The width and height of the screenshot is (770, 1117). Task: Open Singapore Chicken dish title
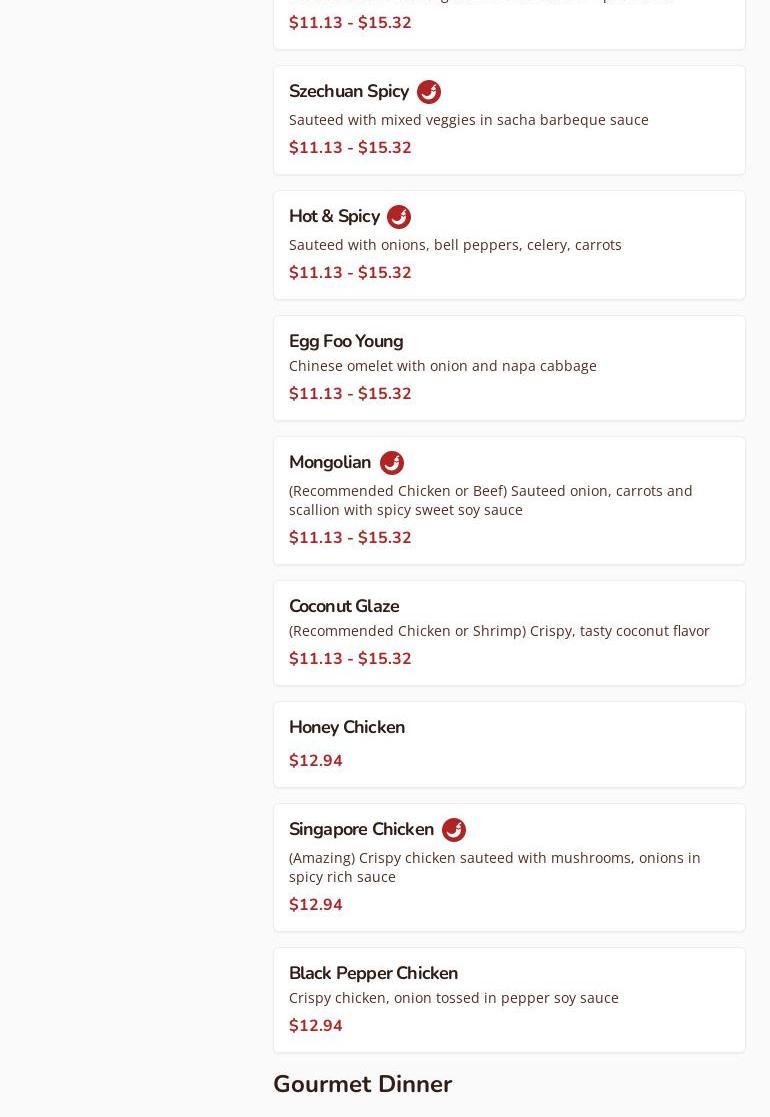coord(361,830)
